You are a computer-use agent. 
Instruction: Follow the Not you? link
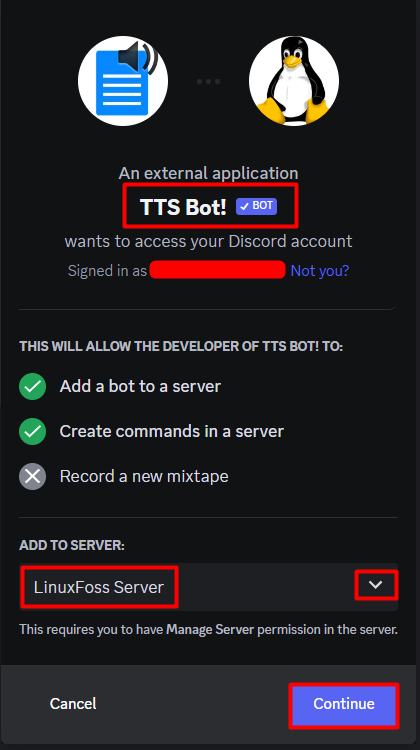click(320, 271)
